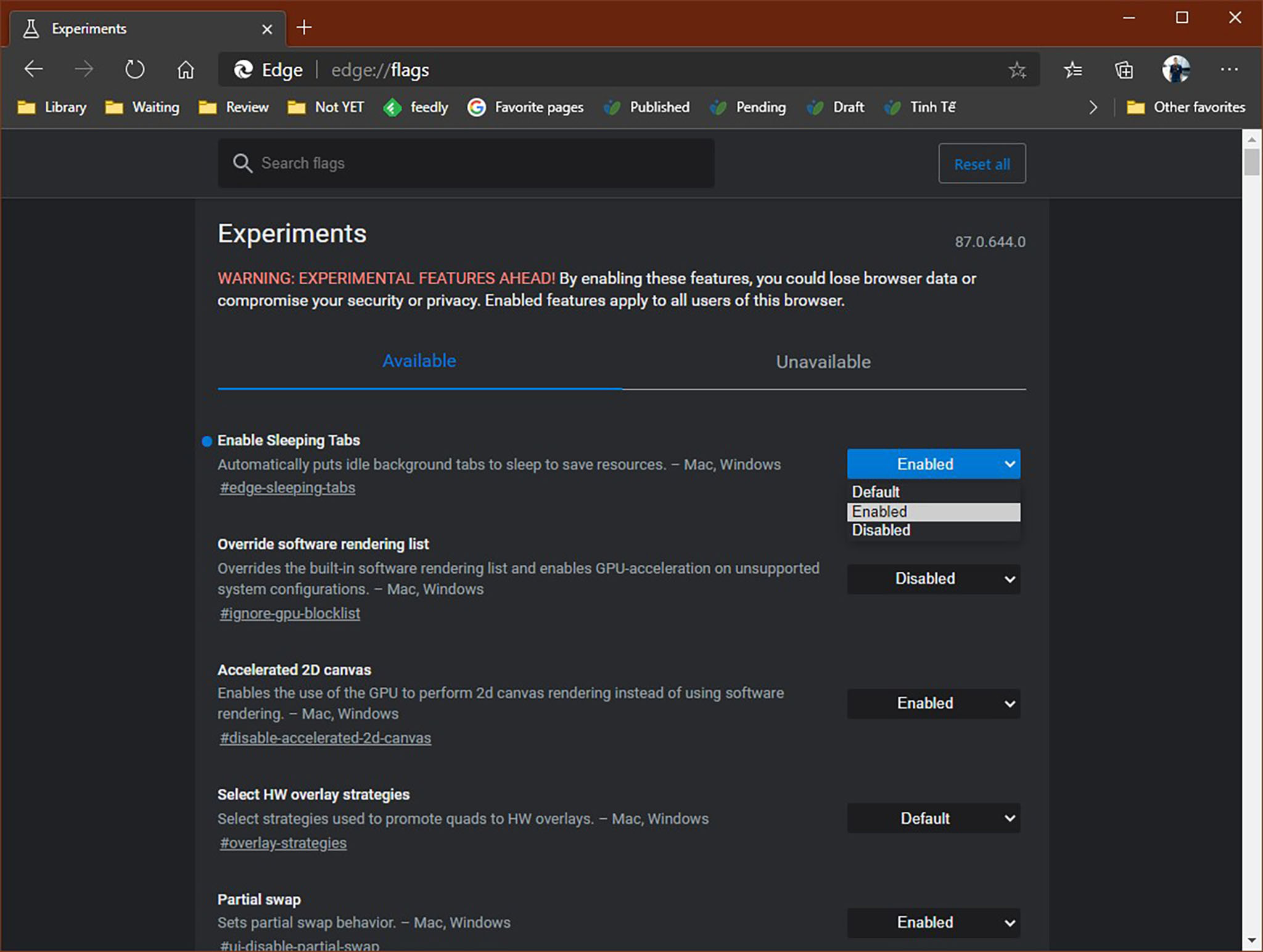Open Select HW overlay strategies dropdown
The height and width of the screenshot is (952, 1263).
pyautogui.click(x=934, y=818)
